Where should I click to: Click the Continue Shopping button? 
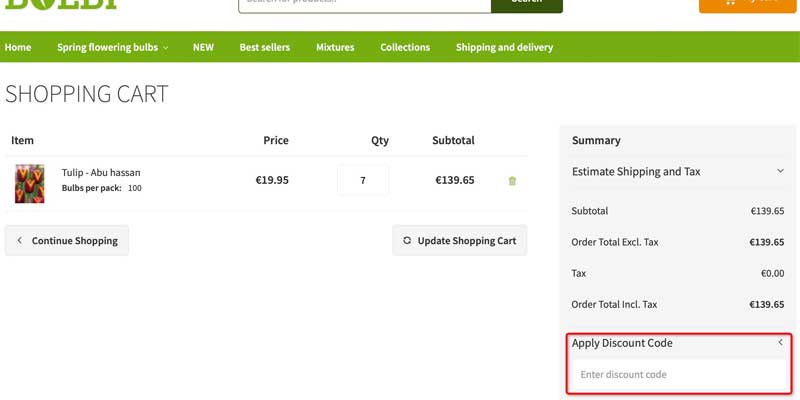[x=67, y=240]
